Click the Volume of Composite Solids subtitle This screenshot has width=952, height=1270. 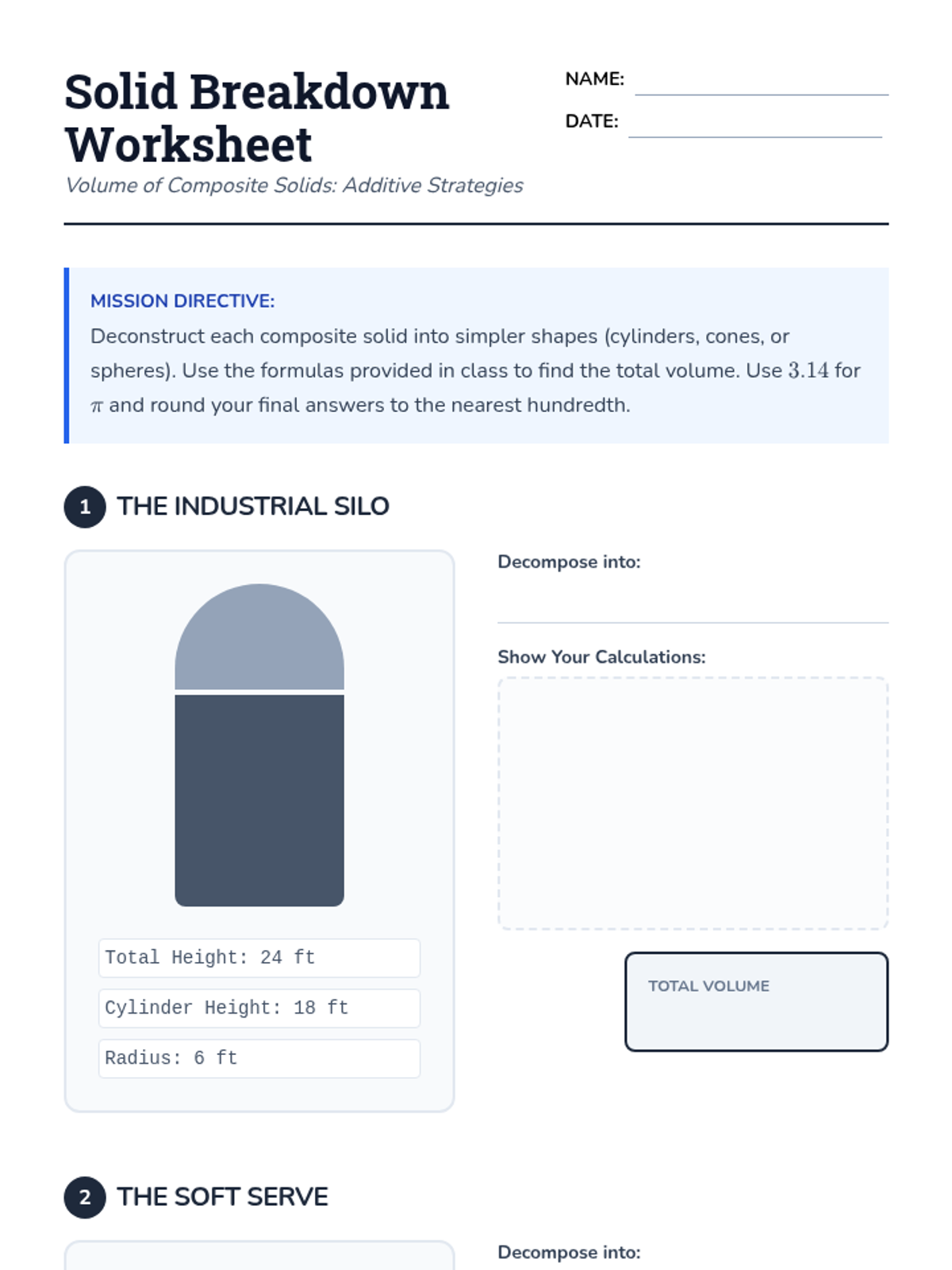tap(294, 185)
